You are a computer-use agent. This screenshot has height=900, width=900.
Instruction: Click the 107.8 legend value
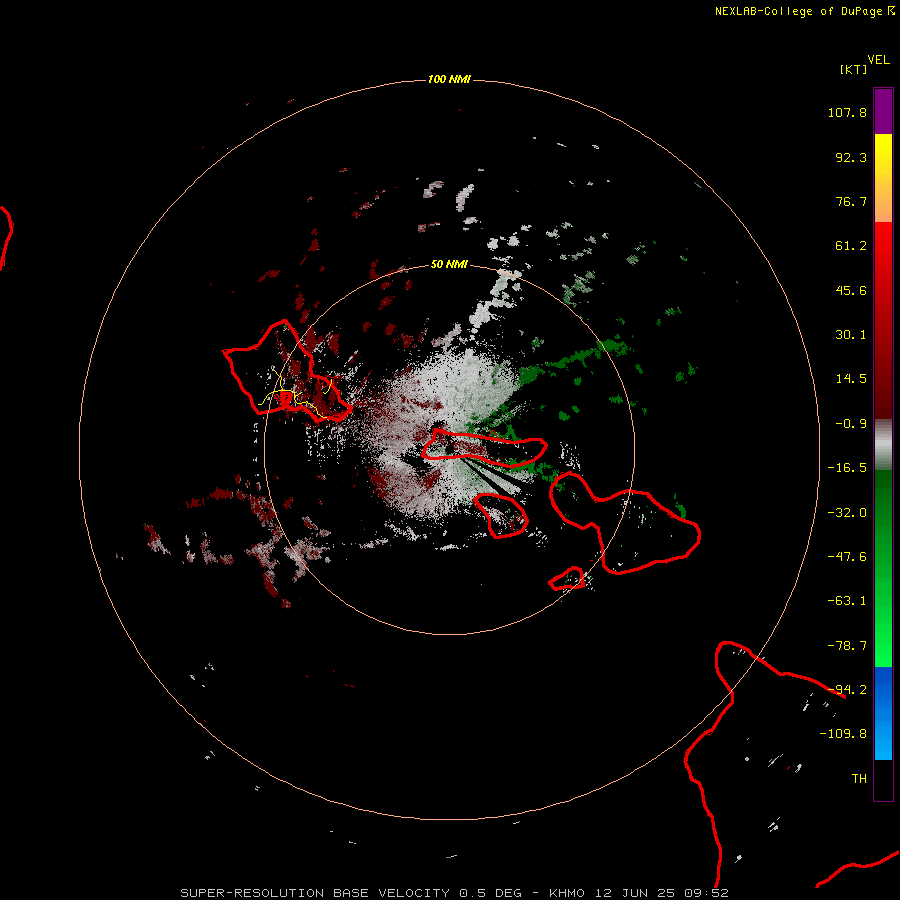[847, 112]
